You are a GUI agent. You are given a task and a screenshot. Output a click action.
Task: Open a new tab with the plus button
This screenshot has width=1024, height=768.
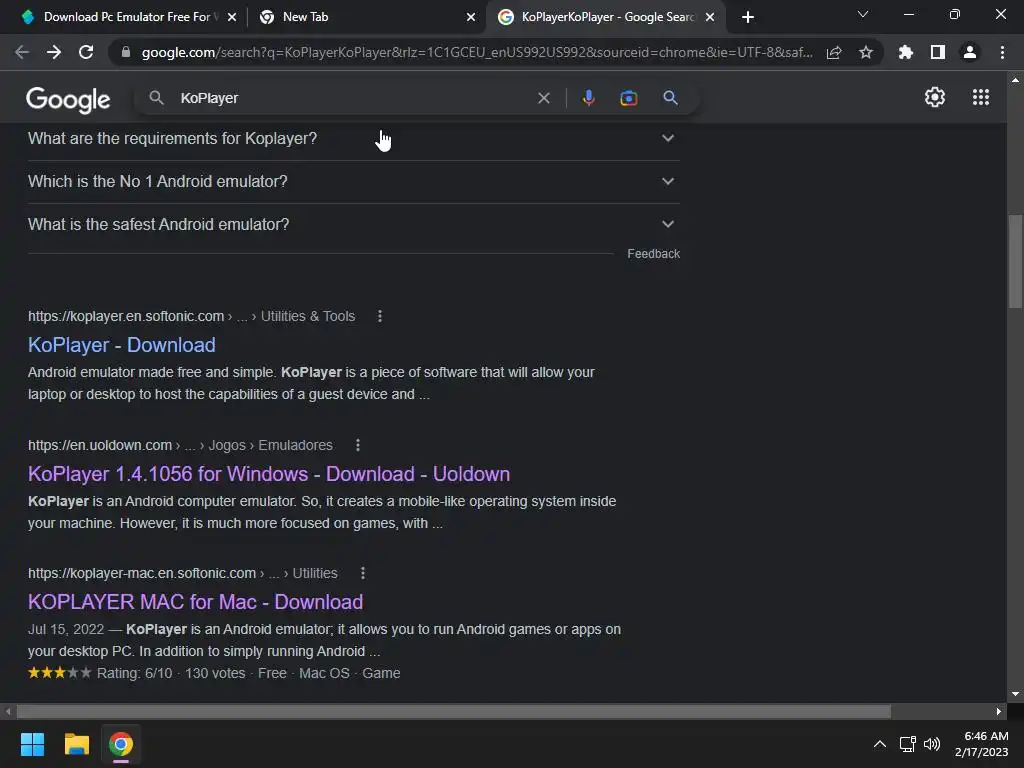[748, 17]
